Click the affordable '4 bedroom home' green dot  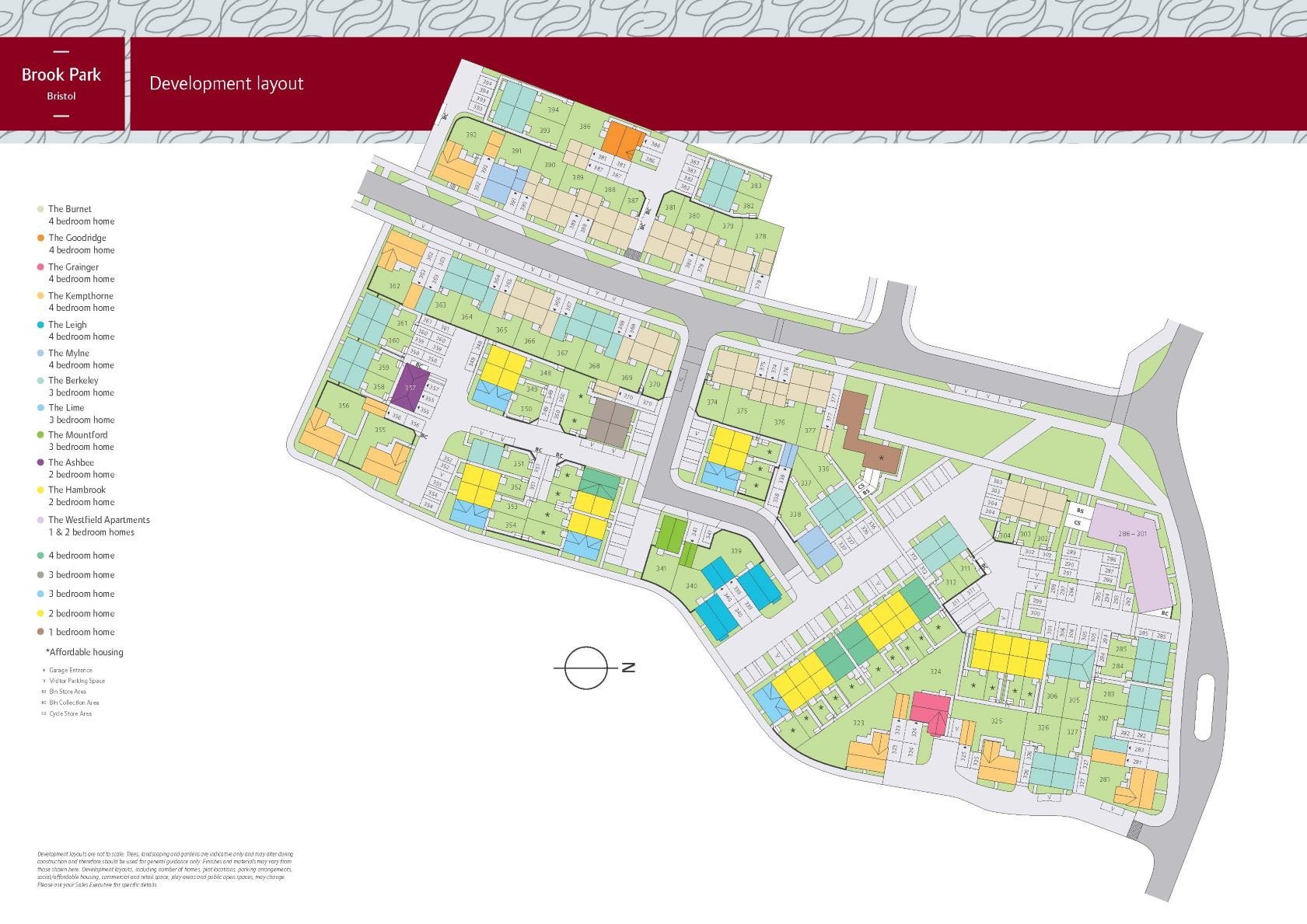pyautogui.click(x=40, y=556)
